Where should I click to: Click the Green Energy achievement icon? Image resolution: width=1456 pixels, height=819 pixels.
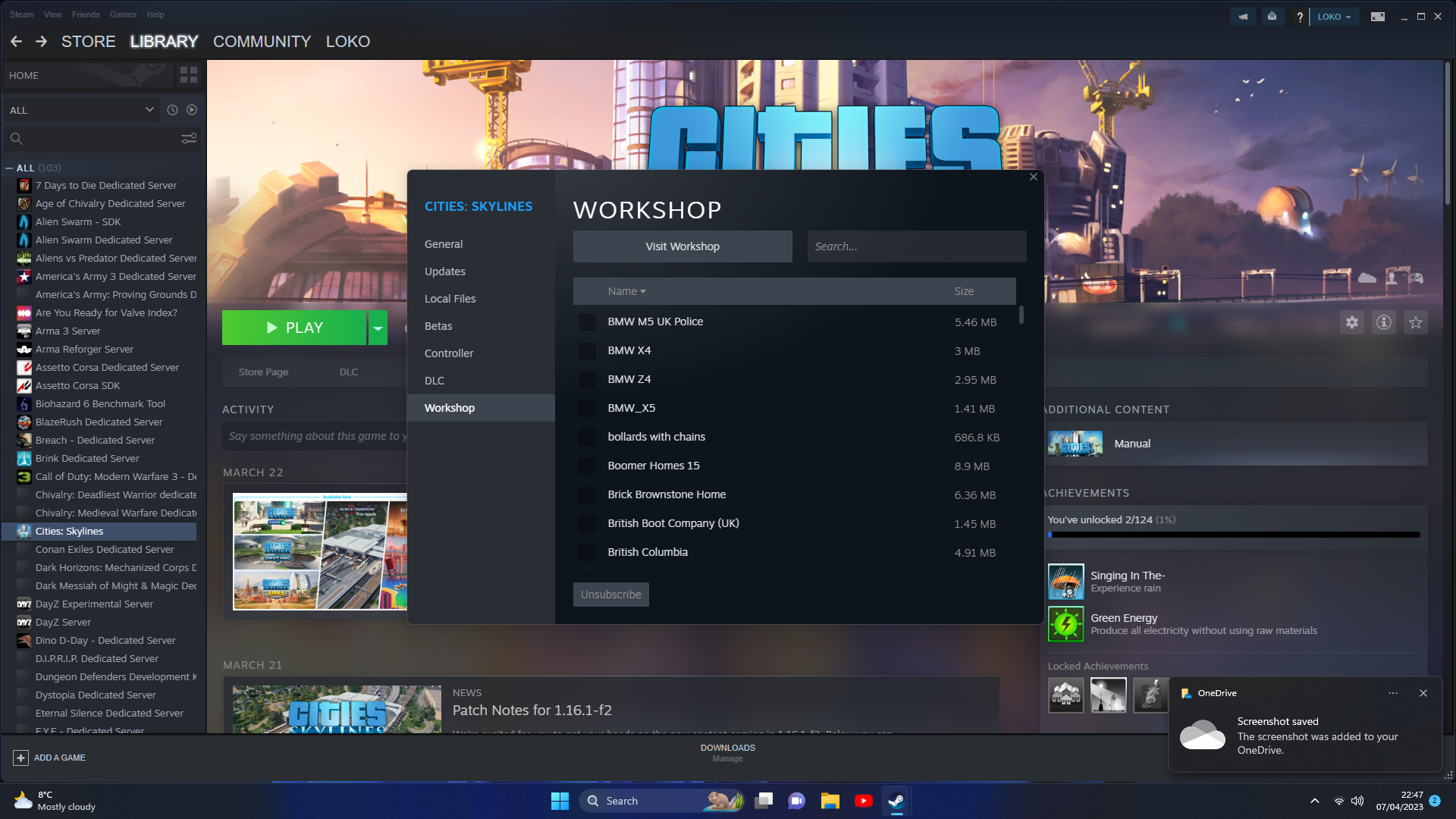(x=1066, y=624)
